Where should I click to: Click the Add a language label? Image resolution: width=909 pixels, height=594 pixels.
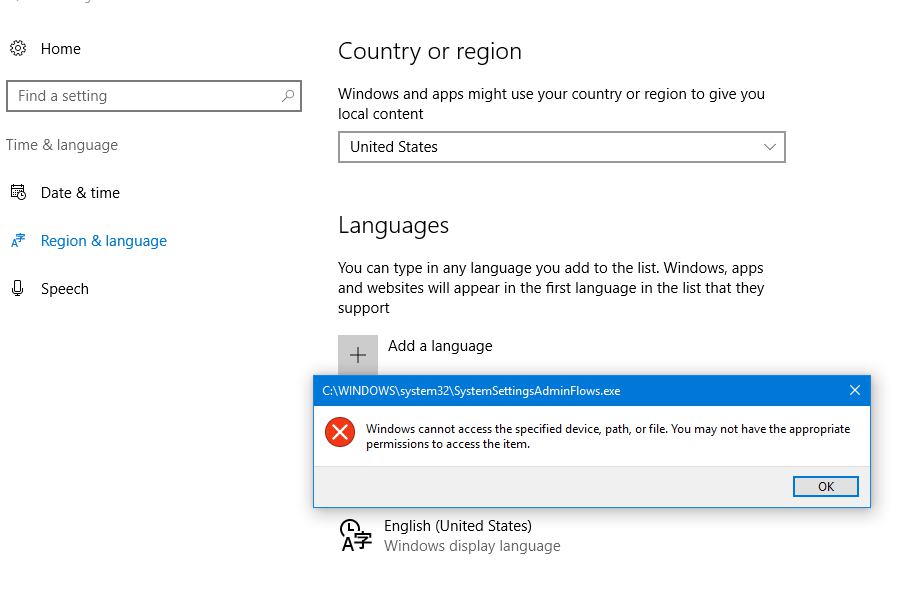(440, 346)
